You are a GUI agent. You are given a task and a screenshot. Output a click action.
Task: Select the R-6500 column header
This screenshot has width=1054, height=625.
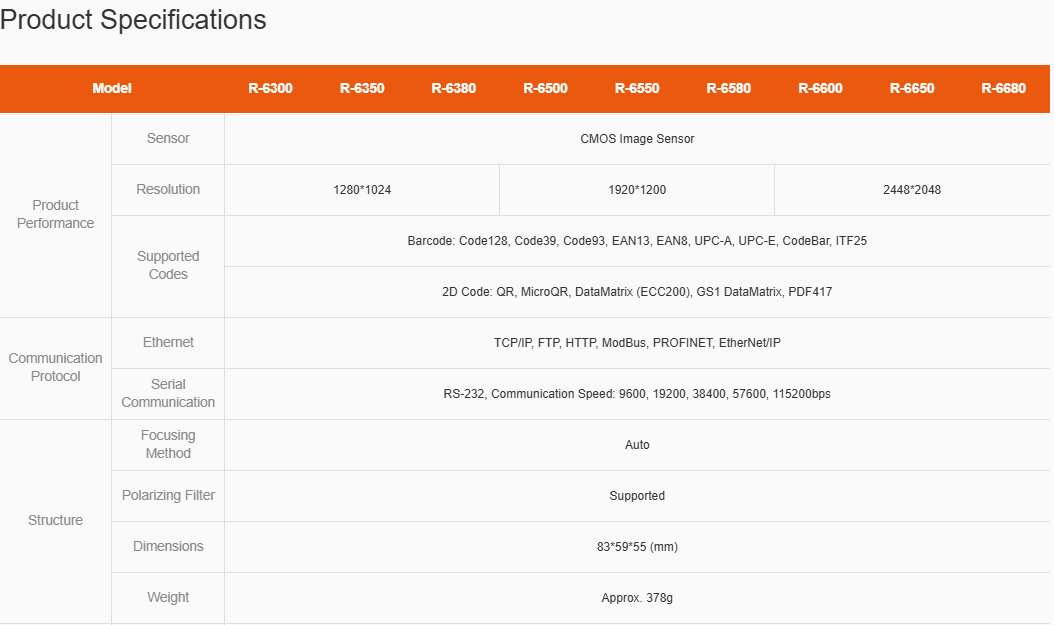tap(545, 88)
